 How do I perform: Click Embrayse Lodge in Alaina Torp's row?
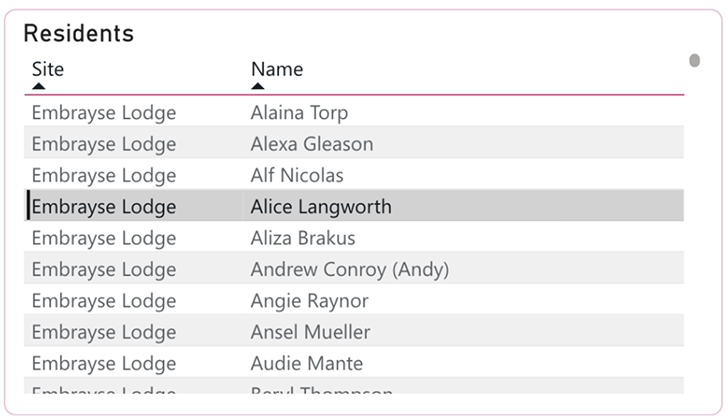104,113
